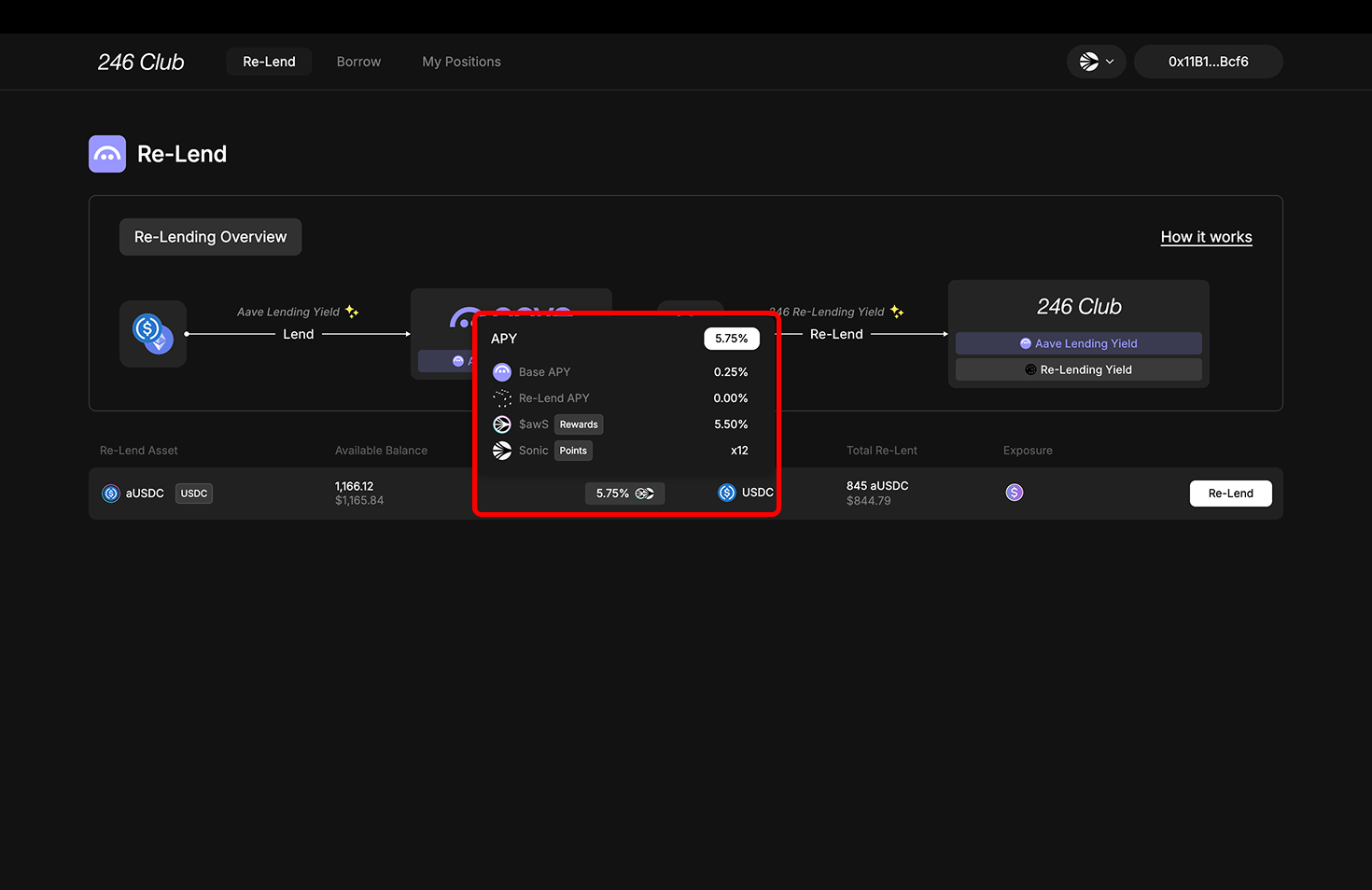Click the 5.50% $awS rewards value
The height and width of the screenshot is (890, 1372).
click(731, 424)
